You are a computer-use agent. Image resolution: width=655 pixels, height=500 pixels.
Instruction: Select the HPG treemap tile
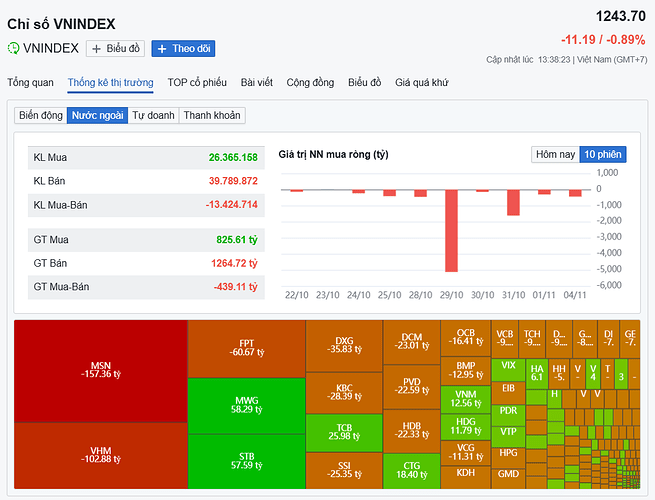(508, 457)
